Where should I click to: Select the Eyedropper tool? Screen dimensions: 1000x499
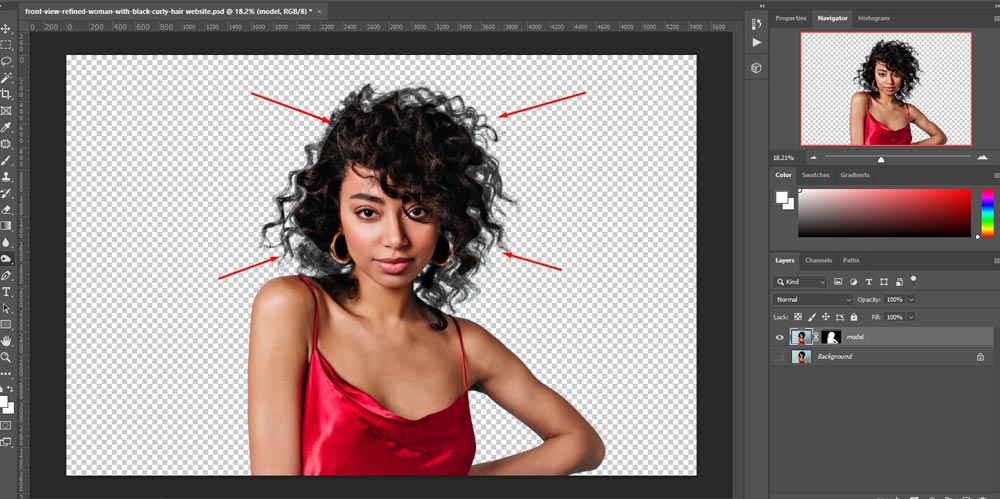6,128
